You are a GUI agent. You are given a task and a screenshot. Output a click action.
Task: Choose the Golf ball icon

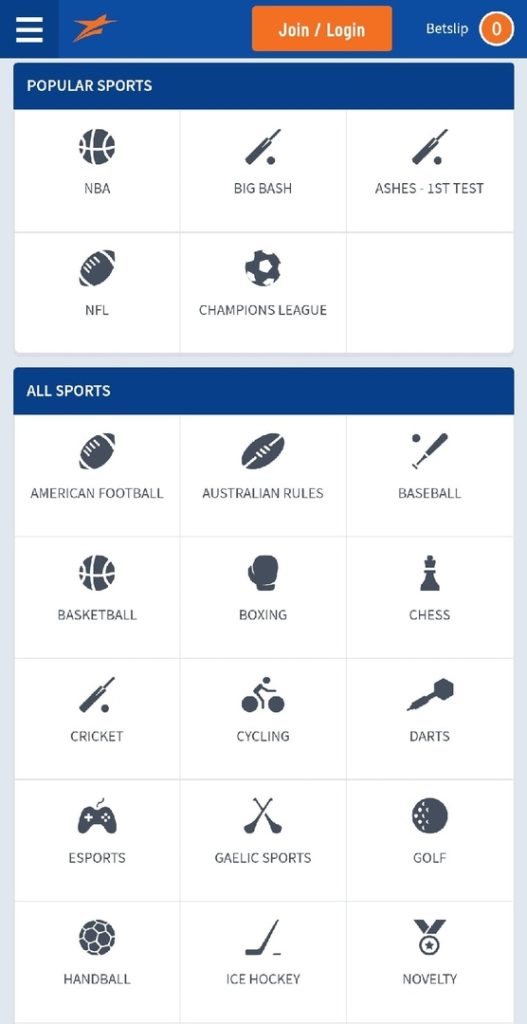coord(430,816)
